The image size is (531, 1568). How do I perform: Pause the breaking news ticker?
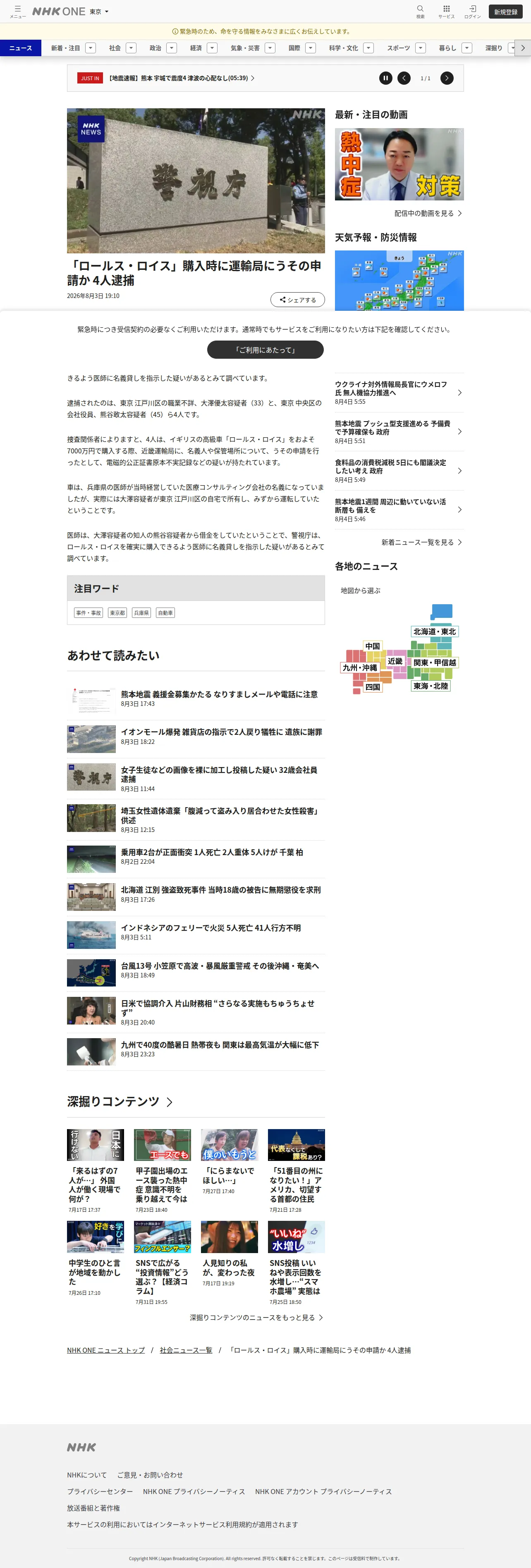pyautogui.click(x=385, y=78)
